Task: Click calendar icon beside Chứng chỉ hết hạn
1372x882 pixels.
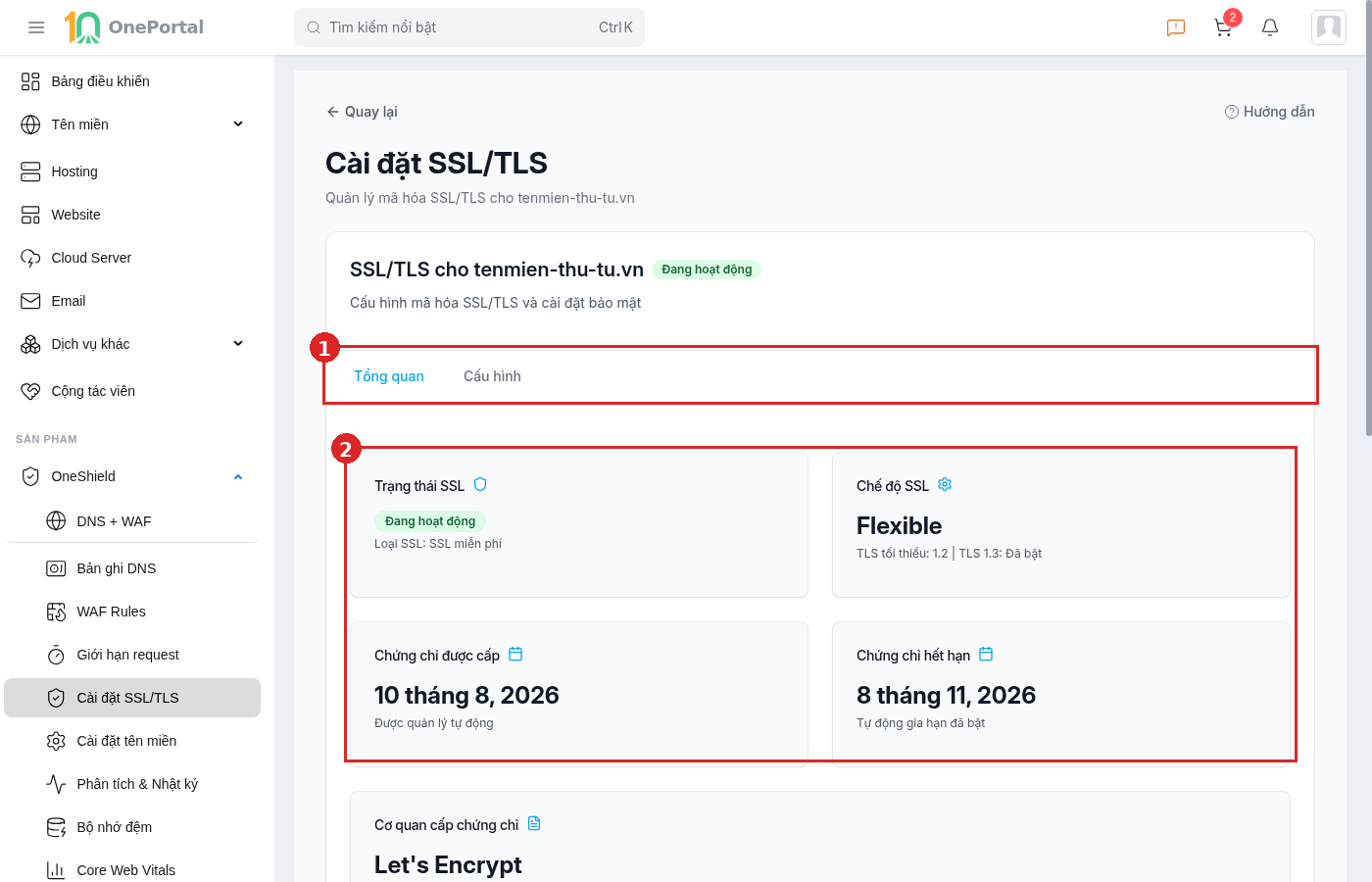Action: point(986,654)
